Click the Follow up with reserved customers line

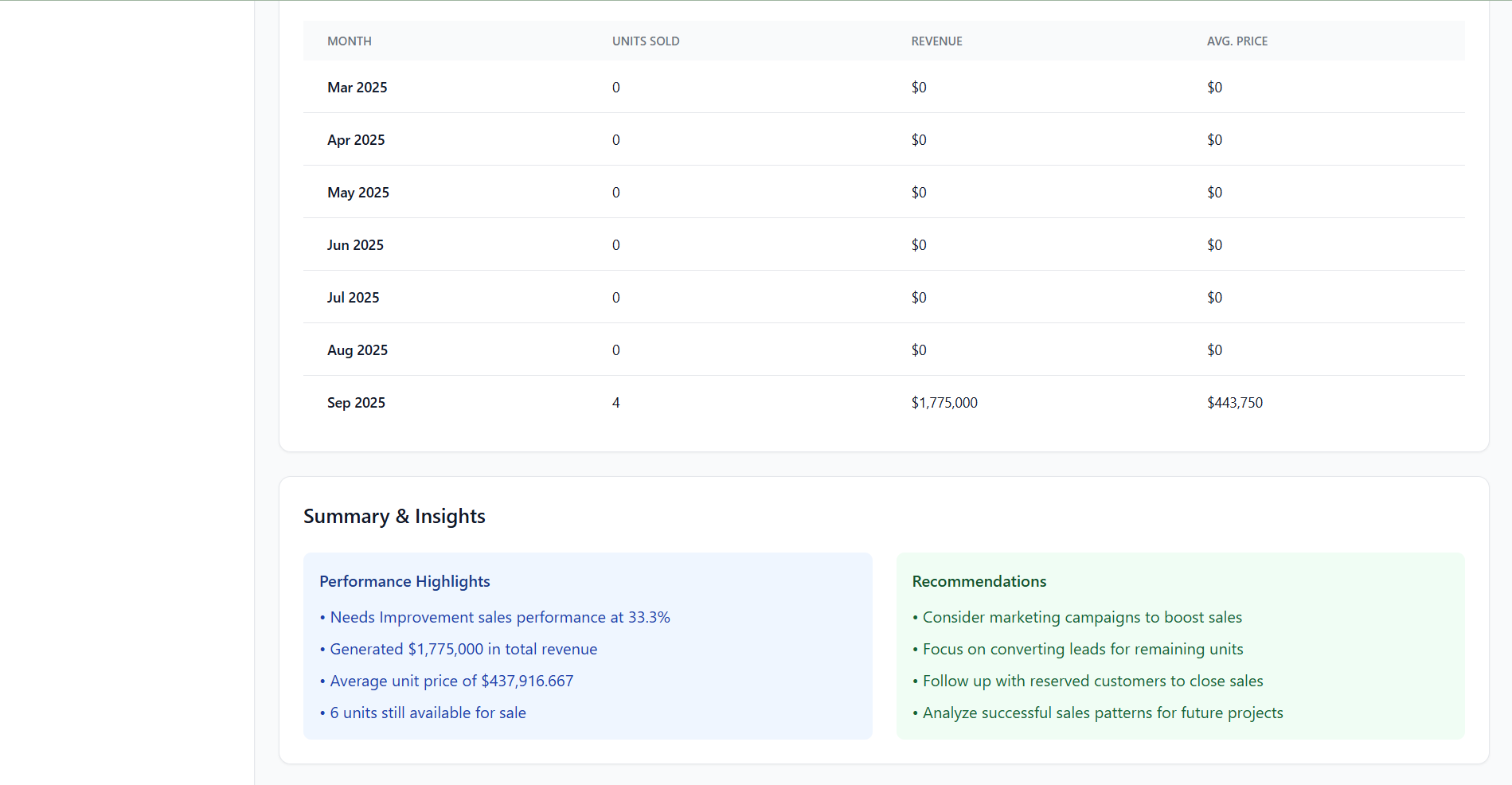tap(1092, 682)
